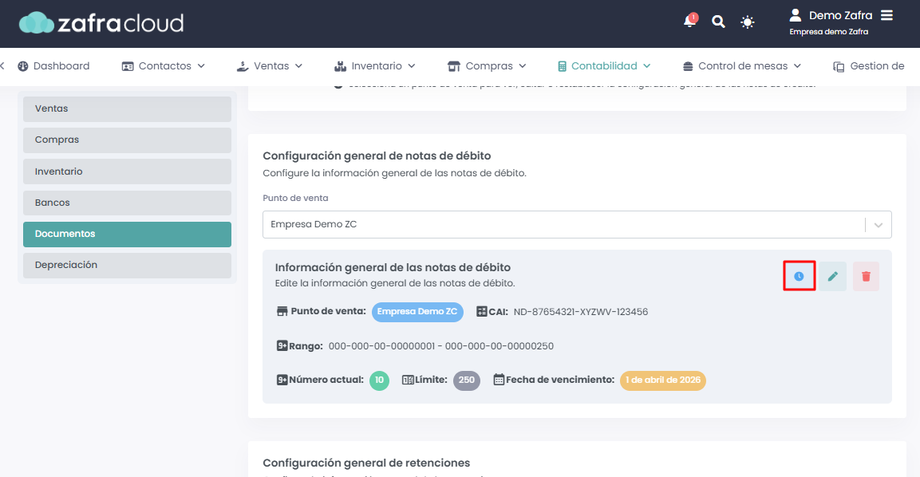
Task: Delete debit notes configuration trash icon
Action: click(x=866, y=276)
